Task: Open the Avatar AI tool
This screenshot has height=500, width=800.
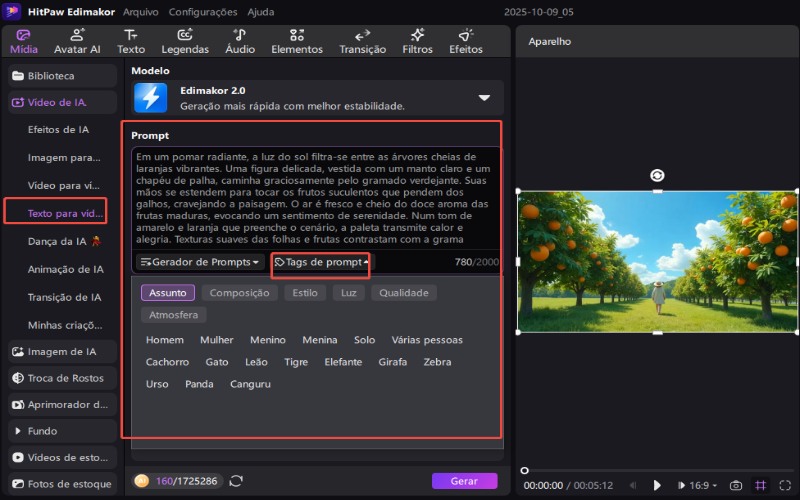Action: [77, 42]
